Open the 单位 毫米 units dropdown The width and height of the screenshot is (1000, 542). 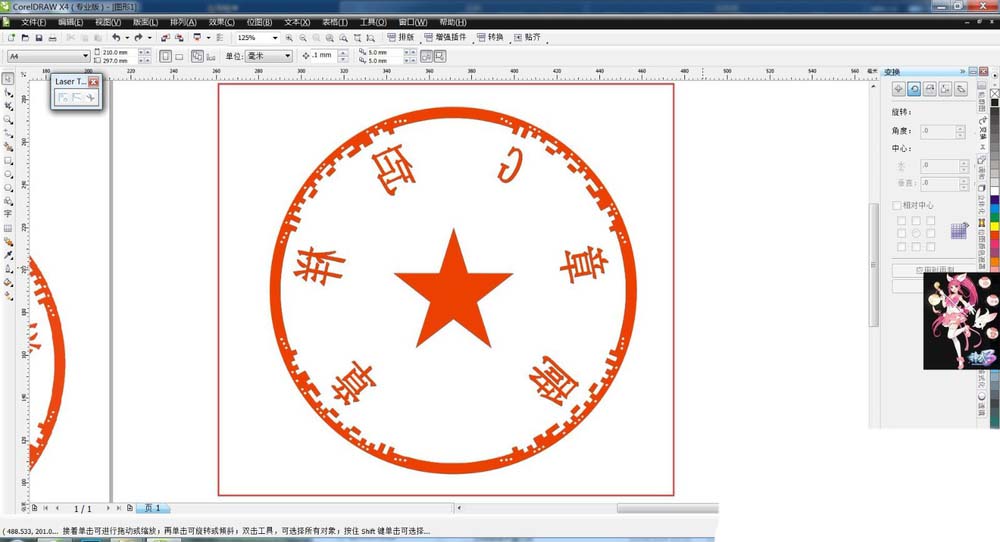(x=288, y=56)
